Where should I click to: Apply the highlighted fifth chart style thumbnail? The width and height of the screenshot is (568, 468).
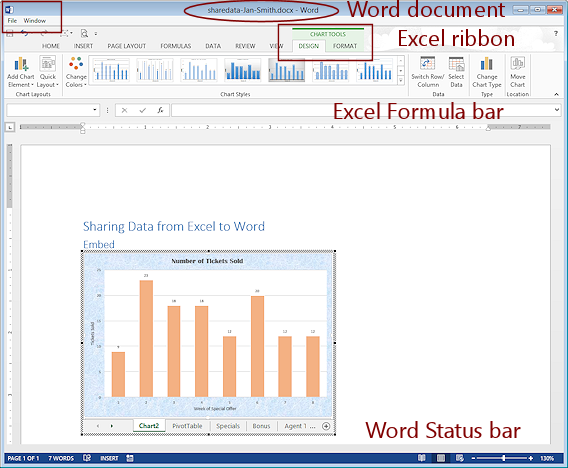pos(286,70)
